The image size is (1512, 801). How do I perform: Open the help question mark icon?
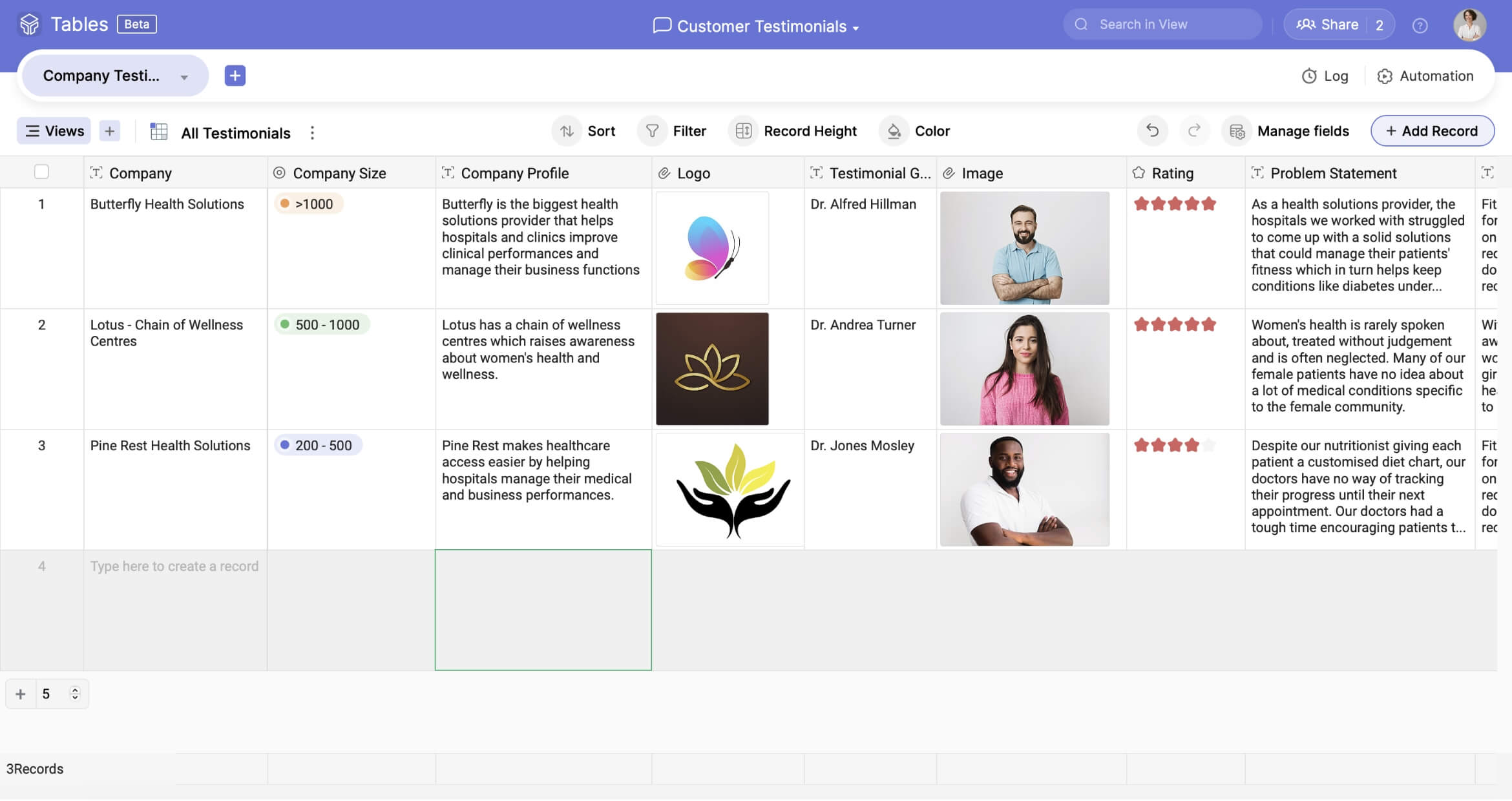pos(1420,26)
